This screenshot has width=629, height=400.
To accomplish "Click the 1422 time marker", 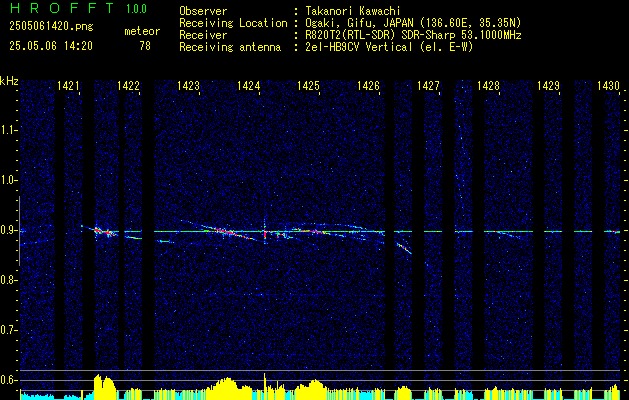I will [128, 85].
